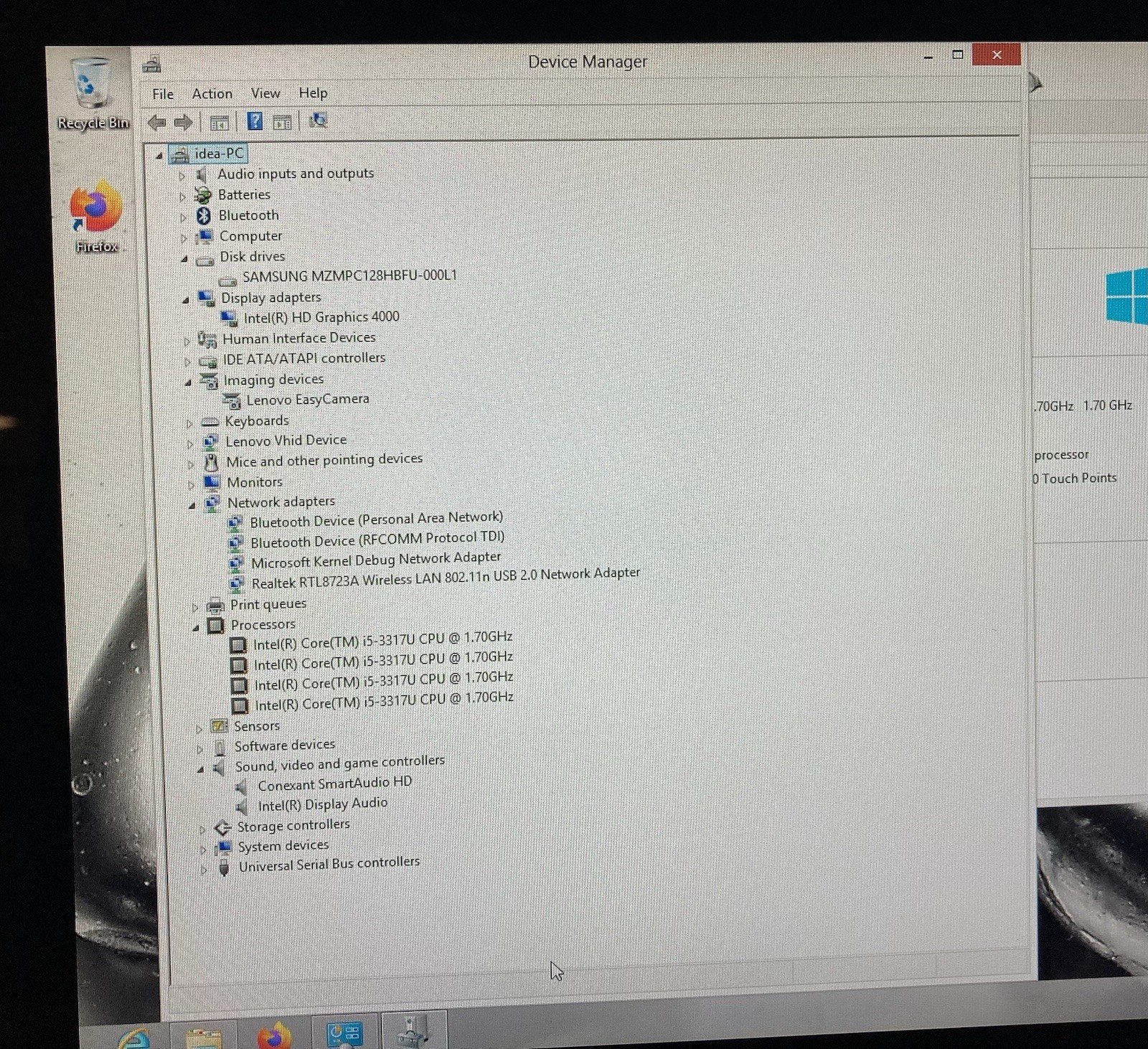Expand the Keyboards category
Viewport: 1148px width, 1049px height.
(x=189, y=423)
